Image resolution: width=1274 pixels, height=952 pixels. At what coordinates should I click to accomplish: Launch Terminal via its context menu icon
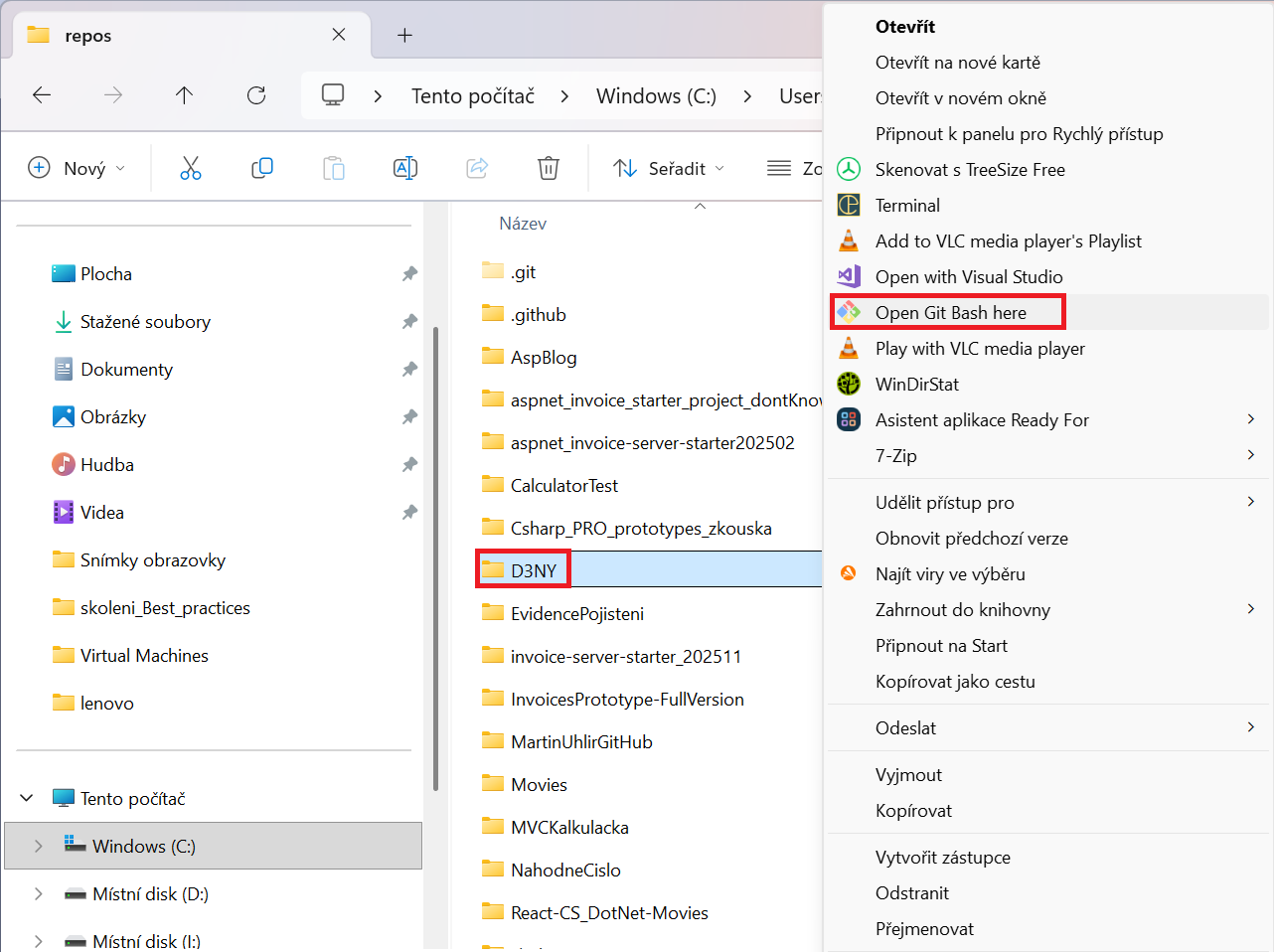click(848, 205)
